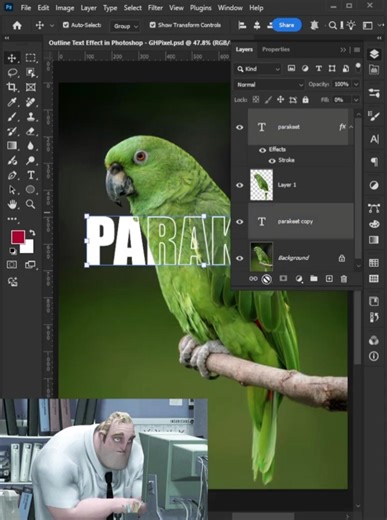Open the Group auto-select dropdown
The image size is (387, 520).
coord(125,26)
